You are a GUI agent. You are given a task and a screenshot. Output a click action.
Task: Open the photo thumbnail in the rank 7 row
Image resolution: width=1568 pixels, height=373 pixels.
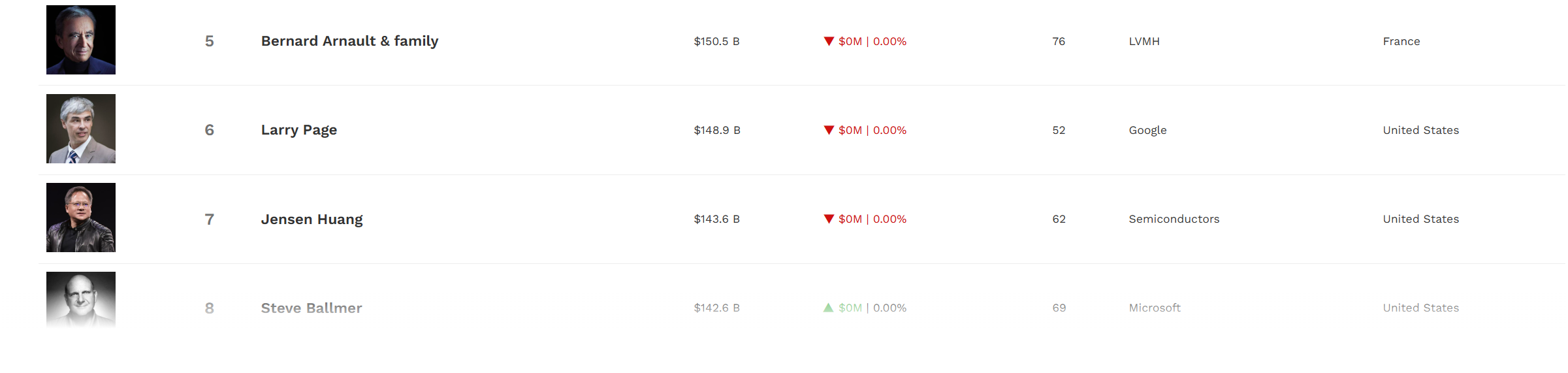pos(81,218)
